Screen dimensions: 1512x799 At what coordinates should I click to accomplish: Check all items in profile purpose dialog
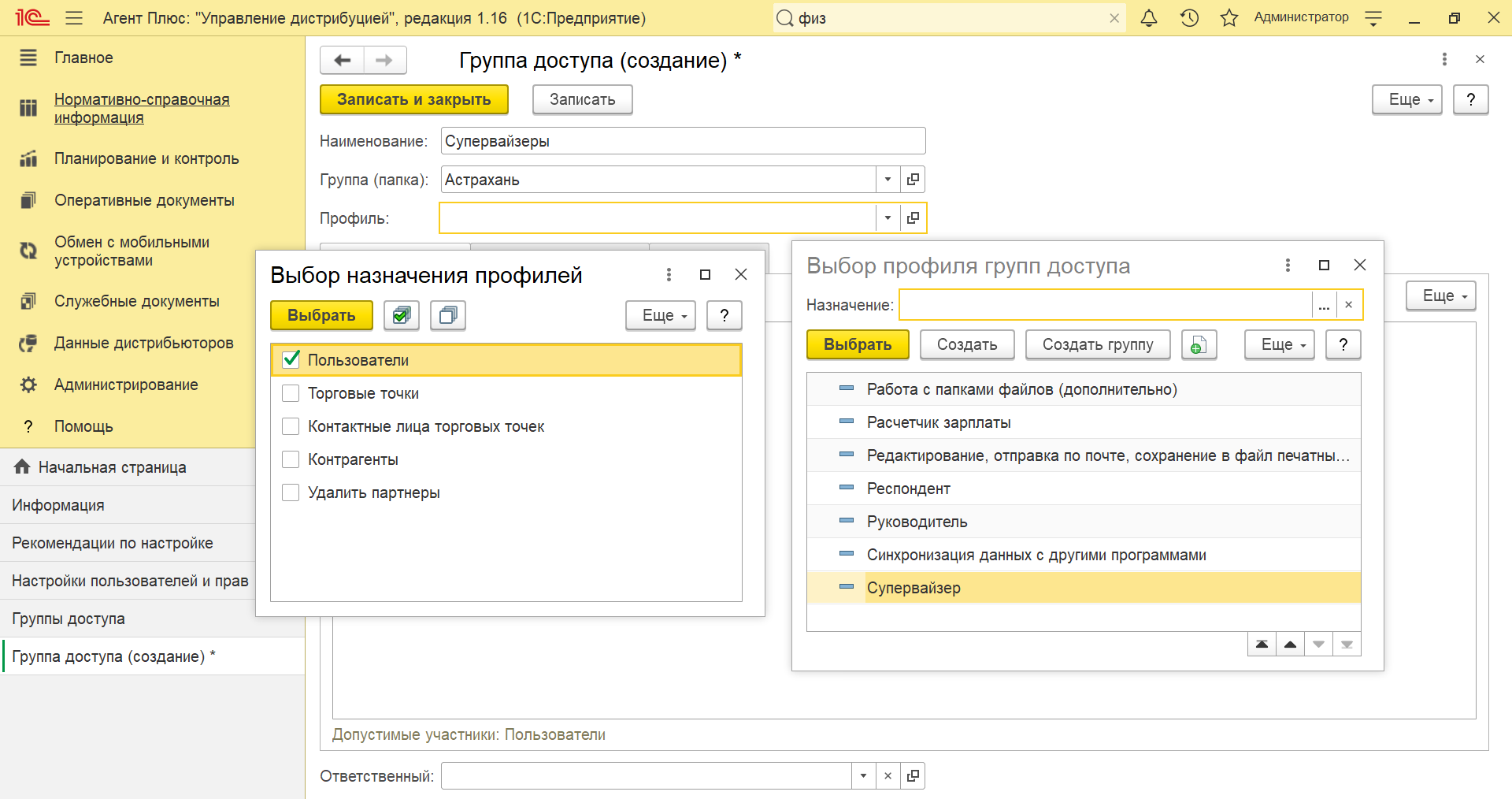(x=402, y=315)
